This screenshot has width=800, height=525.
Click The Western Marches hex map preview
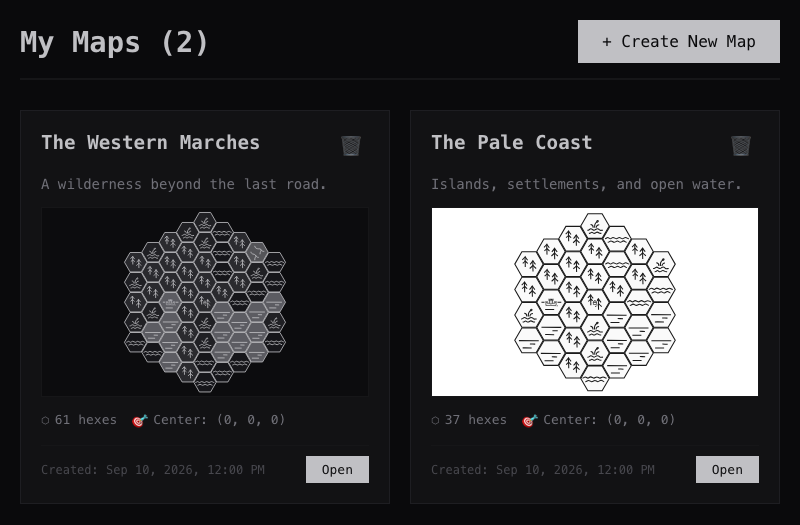click(x=205, y=302)
